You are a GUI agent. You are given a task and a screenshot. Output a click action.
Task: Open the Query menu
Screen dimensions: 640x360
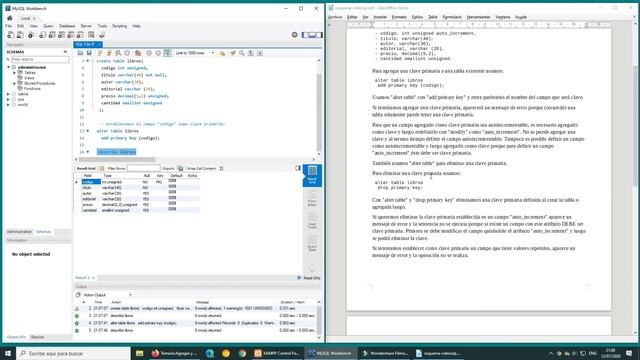48,26
